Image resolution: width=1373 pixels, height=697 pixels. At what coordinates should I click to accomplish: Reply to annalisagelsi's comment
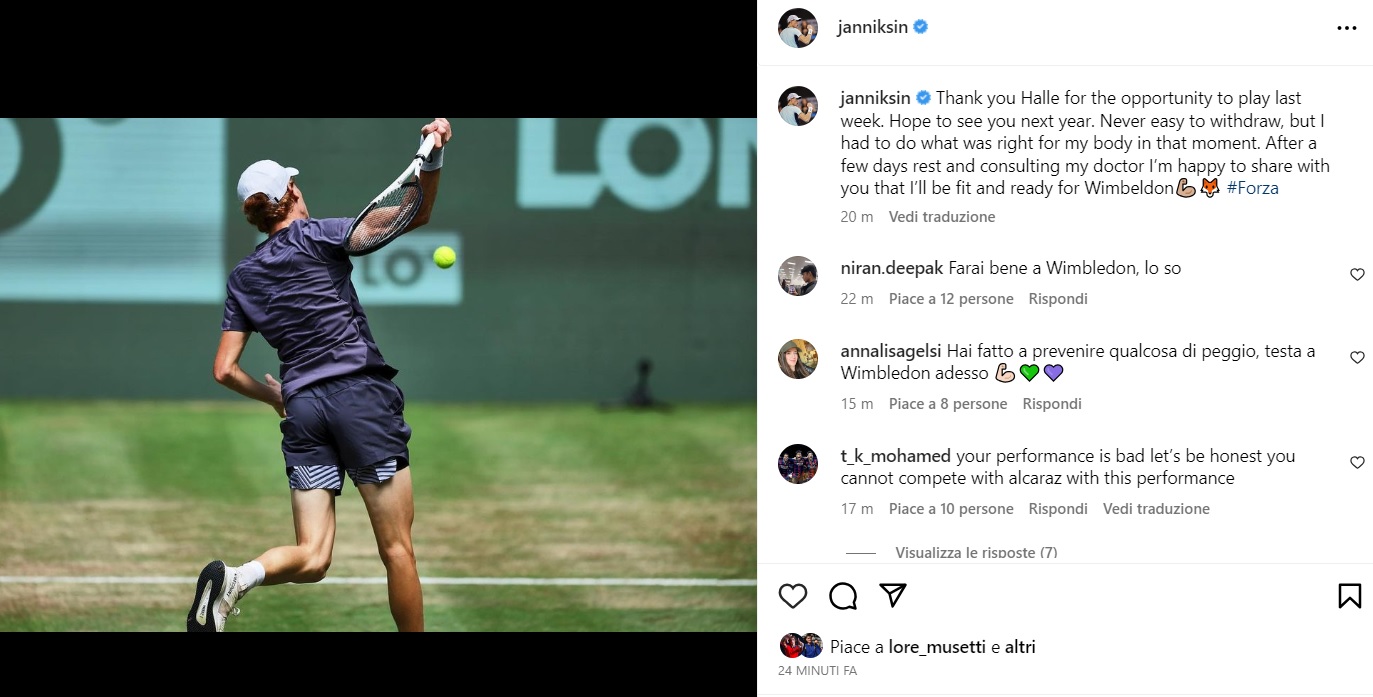1052,404
